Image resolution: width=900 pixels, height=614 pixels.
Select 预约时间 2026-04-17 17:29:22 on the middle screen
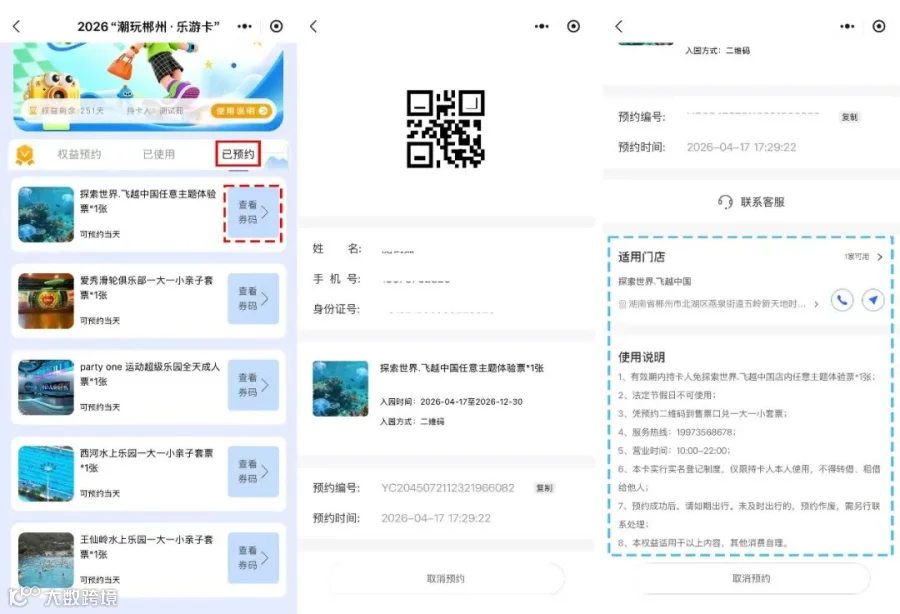pyautogui.click(x=402, y=518)
